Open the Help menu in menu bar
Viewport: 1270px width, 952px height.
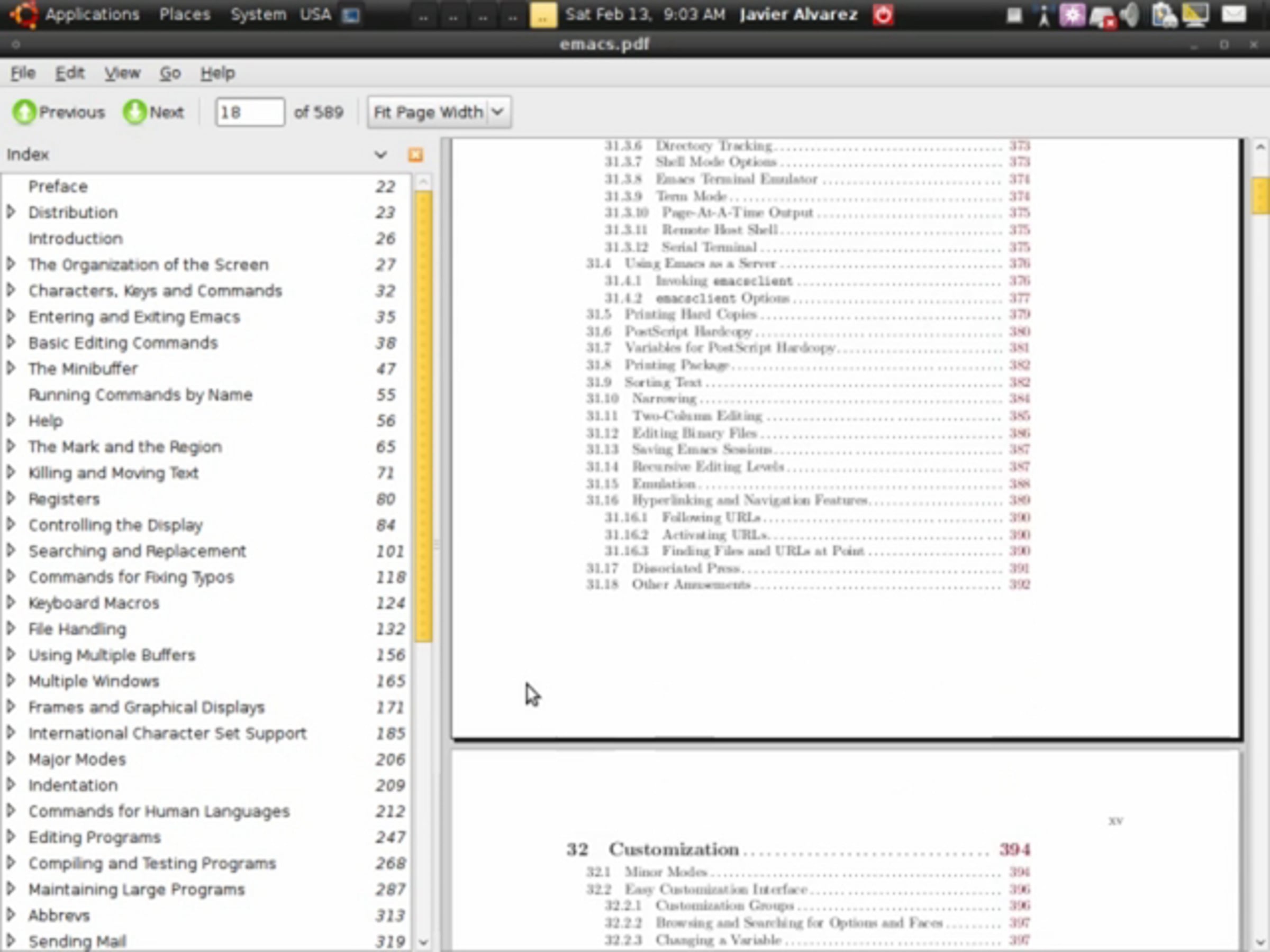tap(217, 73)
